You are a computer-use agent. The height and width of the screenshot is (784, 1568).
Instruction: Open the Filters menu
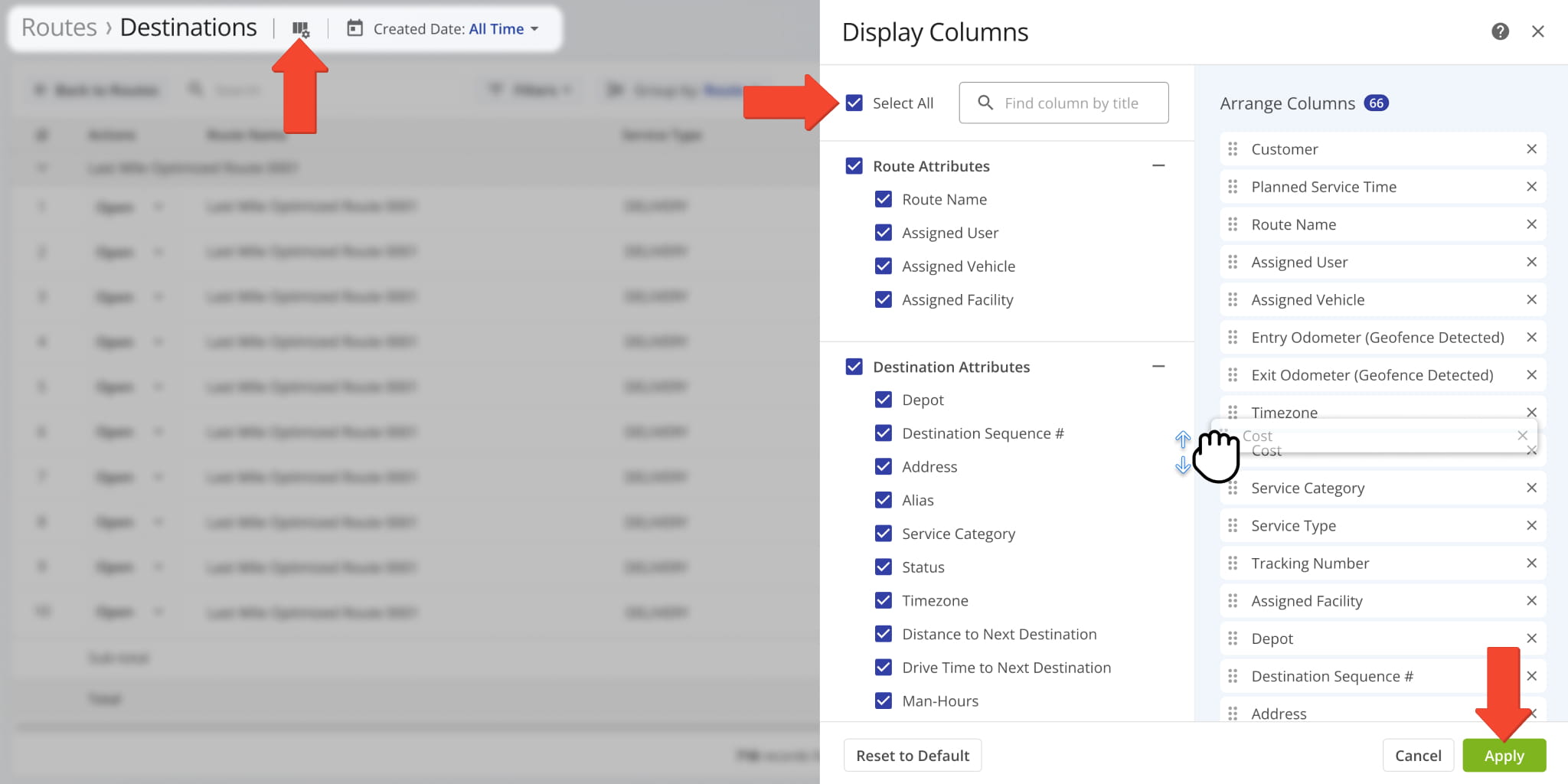click(530, 90)
